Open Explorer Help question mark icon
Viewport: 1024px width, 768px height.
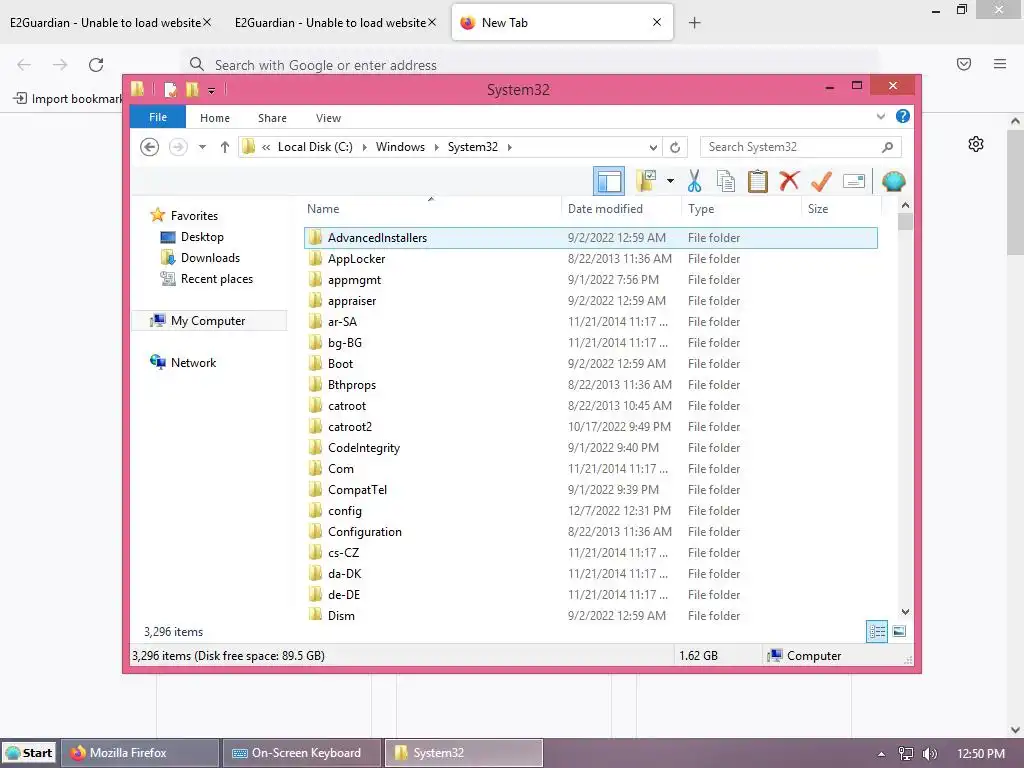tap(903, 116)
